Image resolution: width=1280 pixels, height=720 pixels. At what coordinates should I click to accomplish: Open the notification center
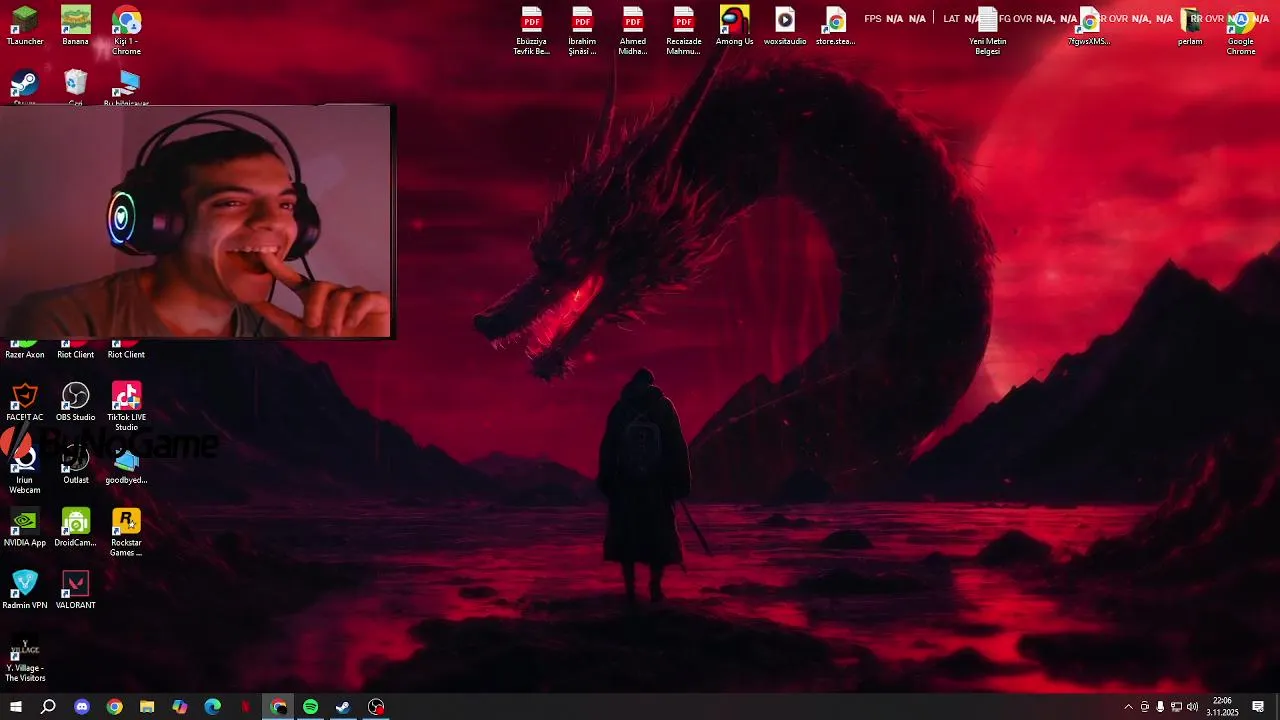point(1258,707)
